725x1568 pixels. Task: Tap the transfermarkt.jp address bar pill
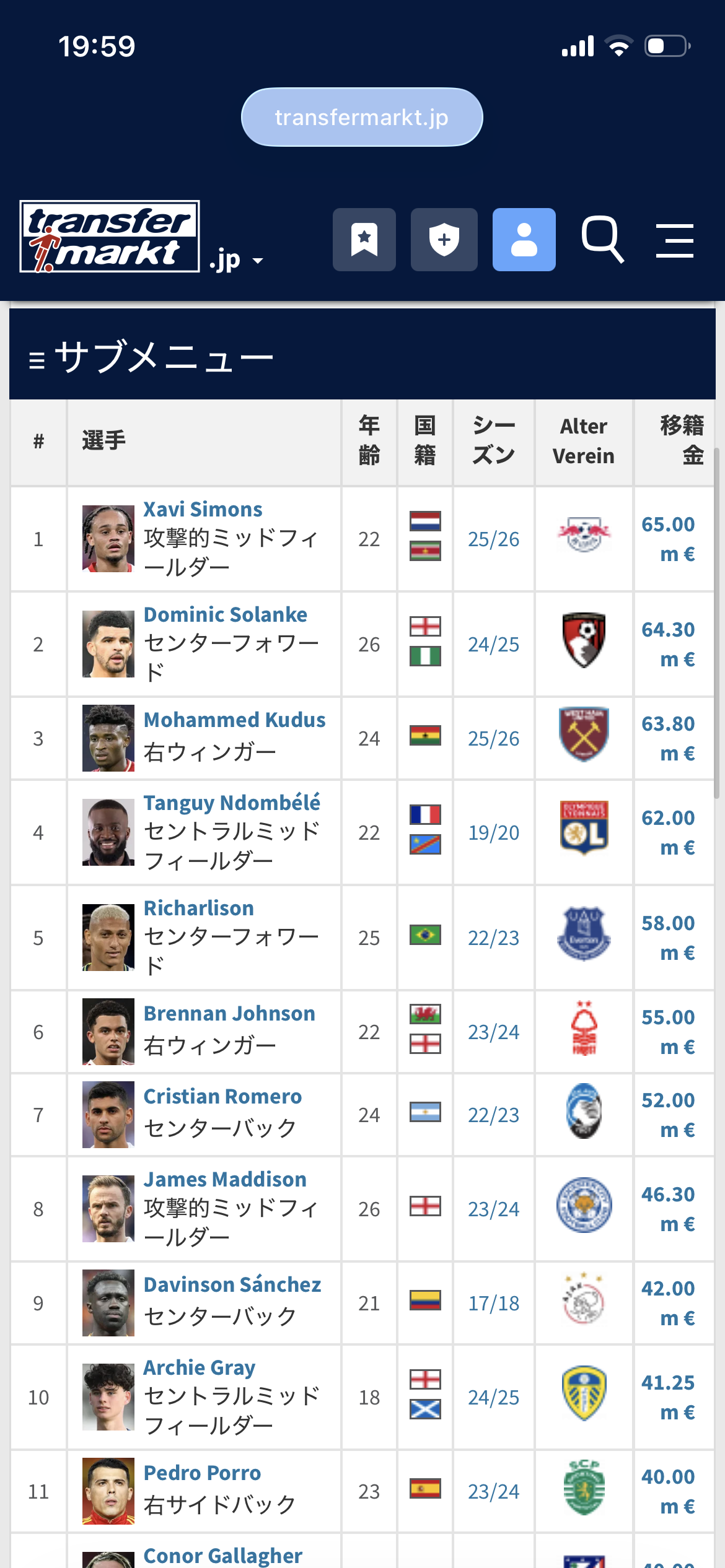pos(362,117)
